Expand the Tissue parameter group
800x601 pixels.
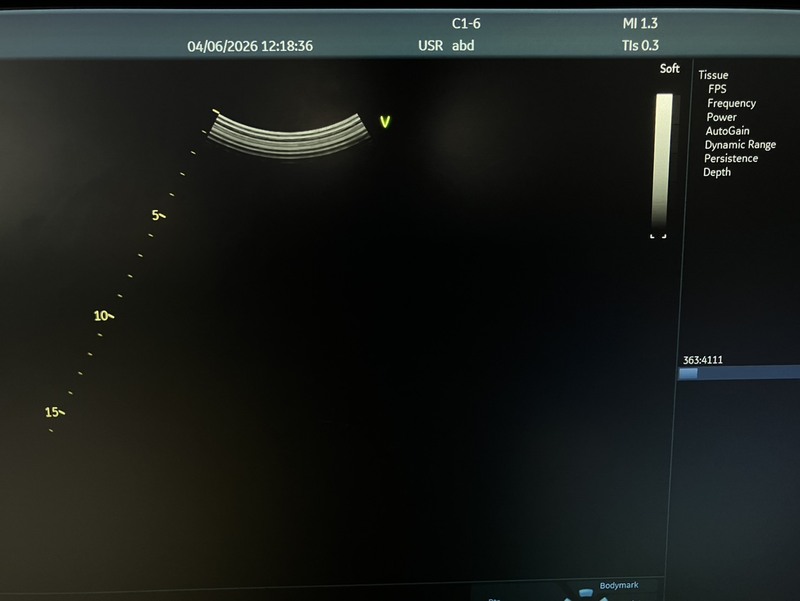click(713, 75)
